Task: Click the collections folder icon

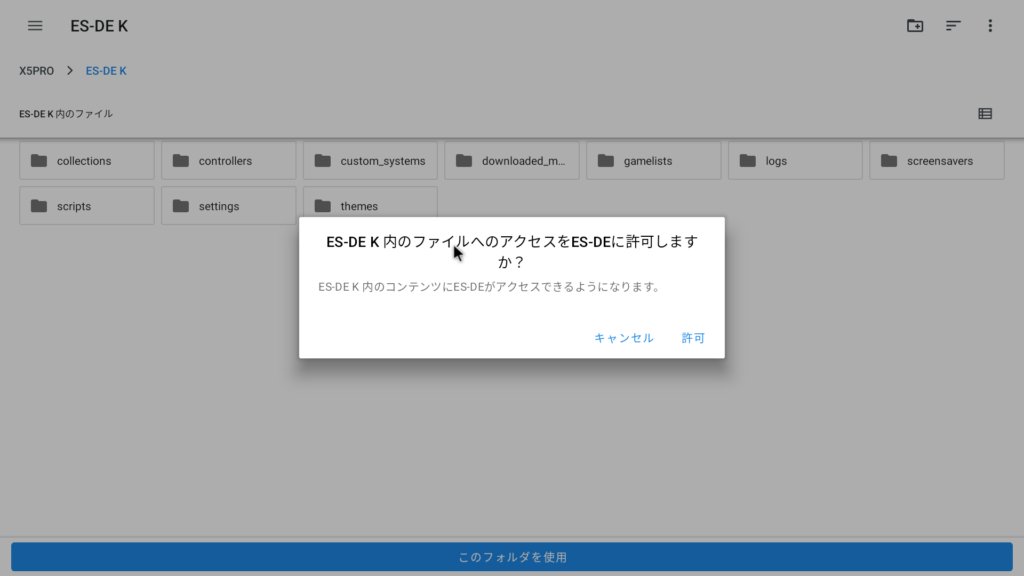Action: click(x=39, y=161)
